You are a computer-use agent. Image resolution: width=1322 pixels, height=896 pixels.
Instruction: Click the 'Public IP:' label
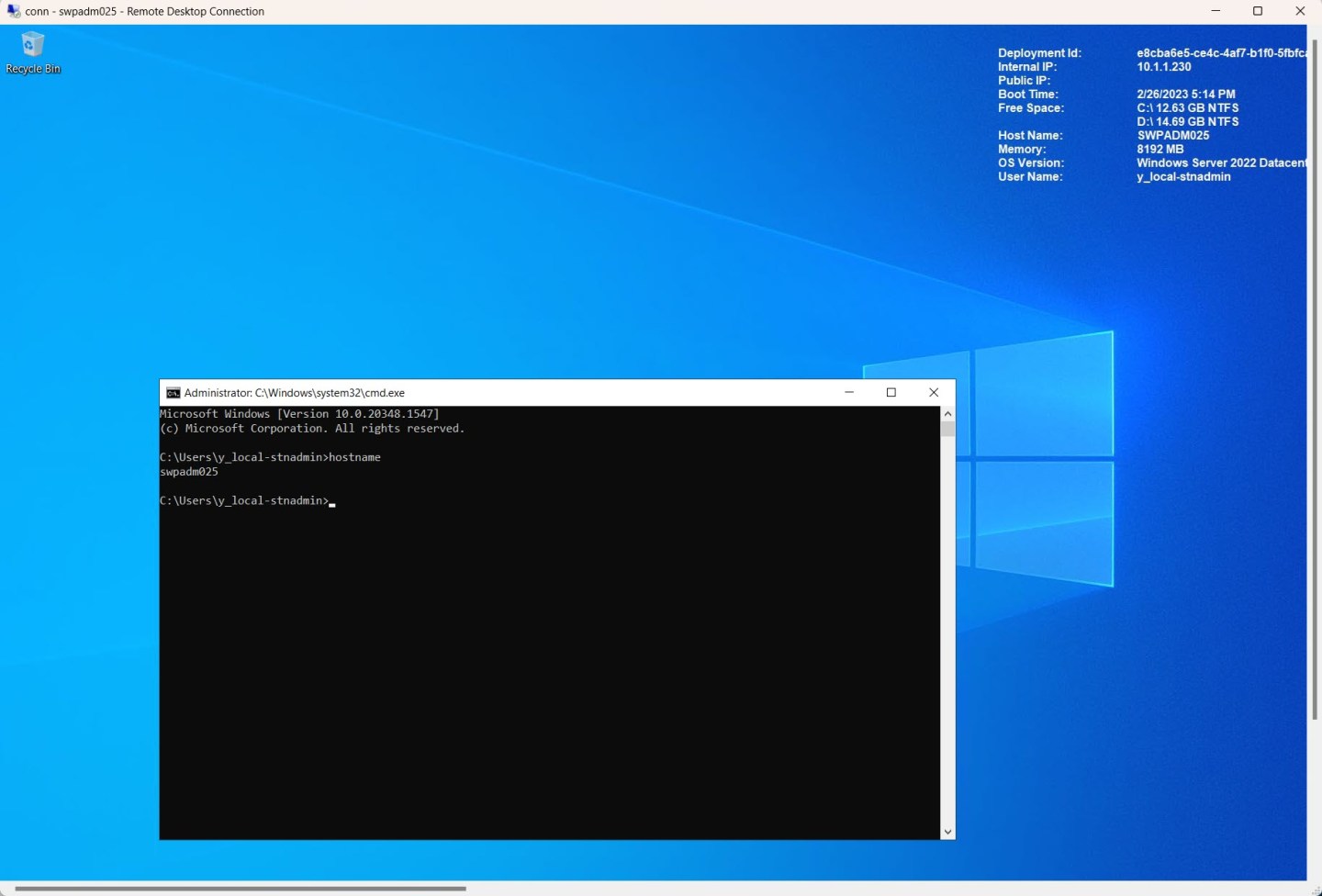[x=1025, y=81]
